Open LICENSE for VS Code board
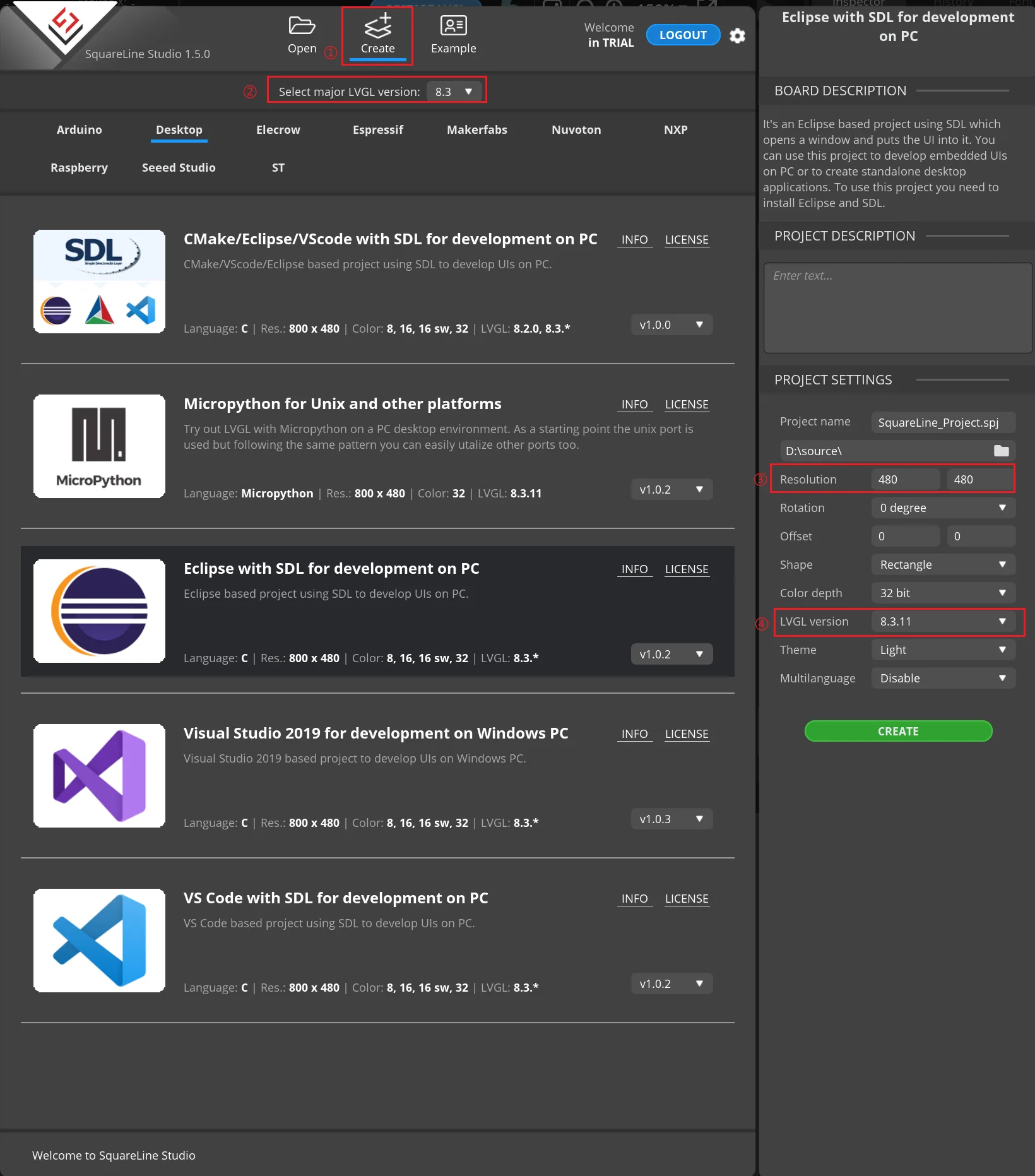 tap(687, 899)
